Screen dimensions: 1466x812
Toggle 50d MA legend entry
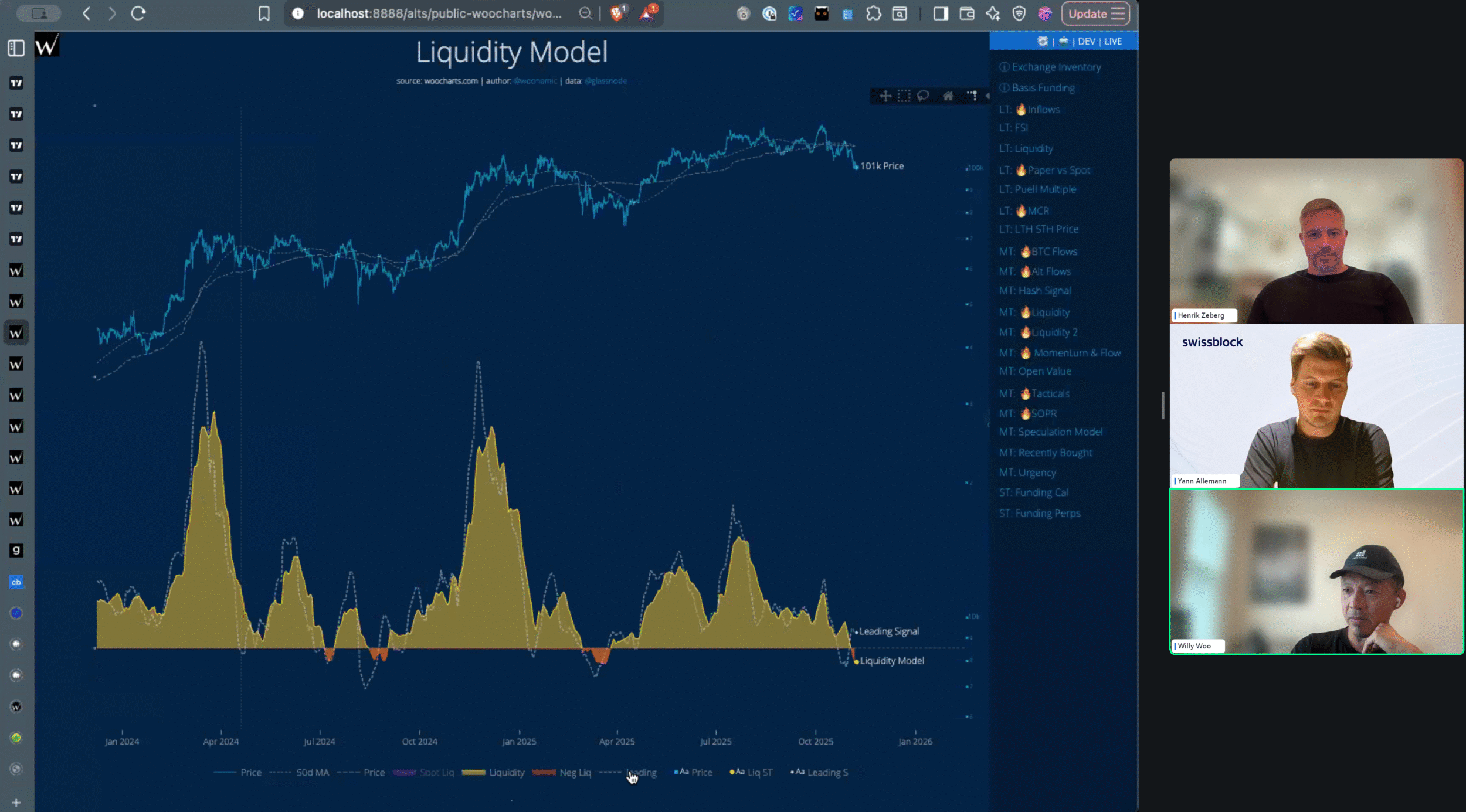[312, 773]
